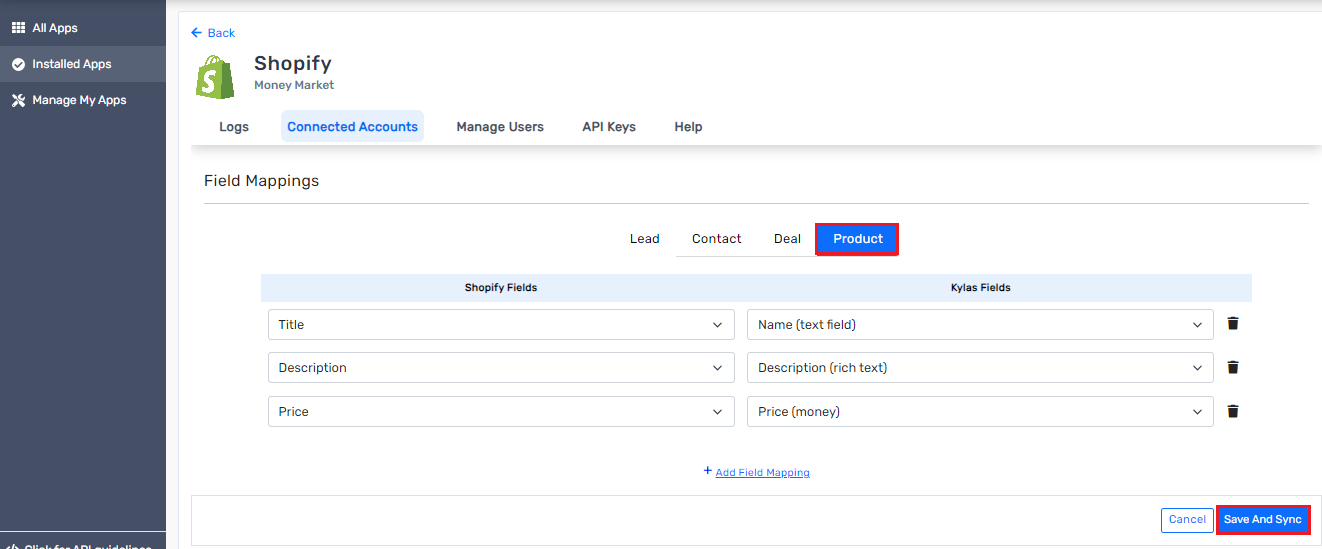Switch to the Logs tab
Screen dimensions: 1322x549
234,127
